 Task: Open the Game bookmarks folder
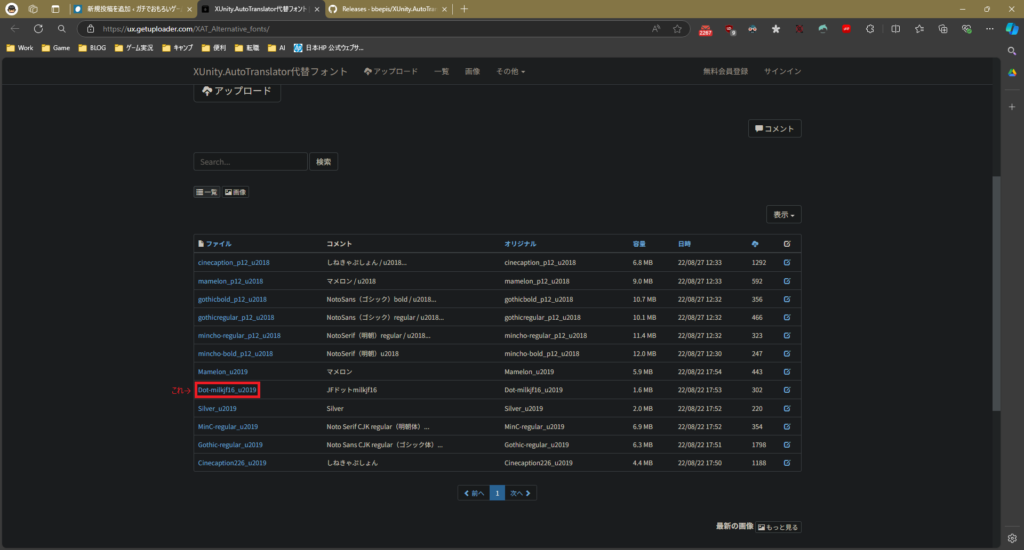point(56,48)
